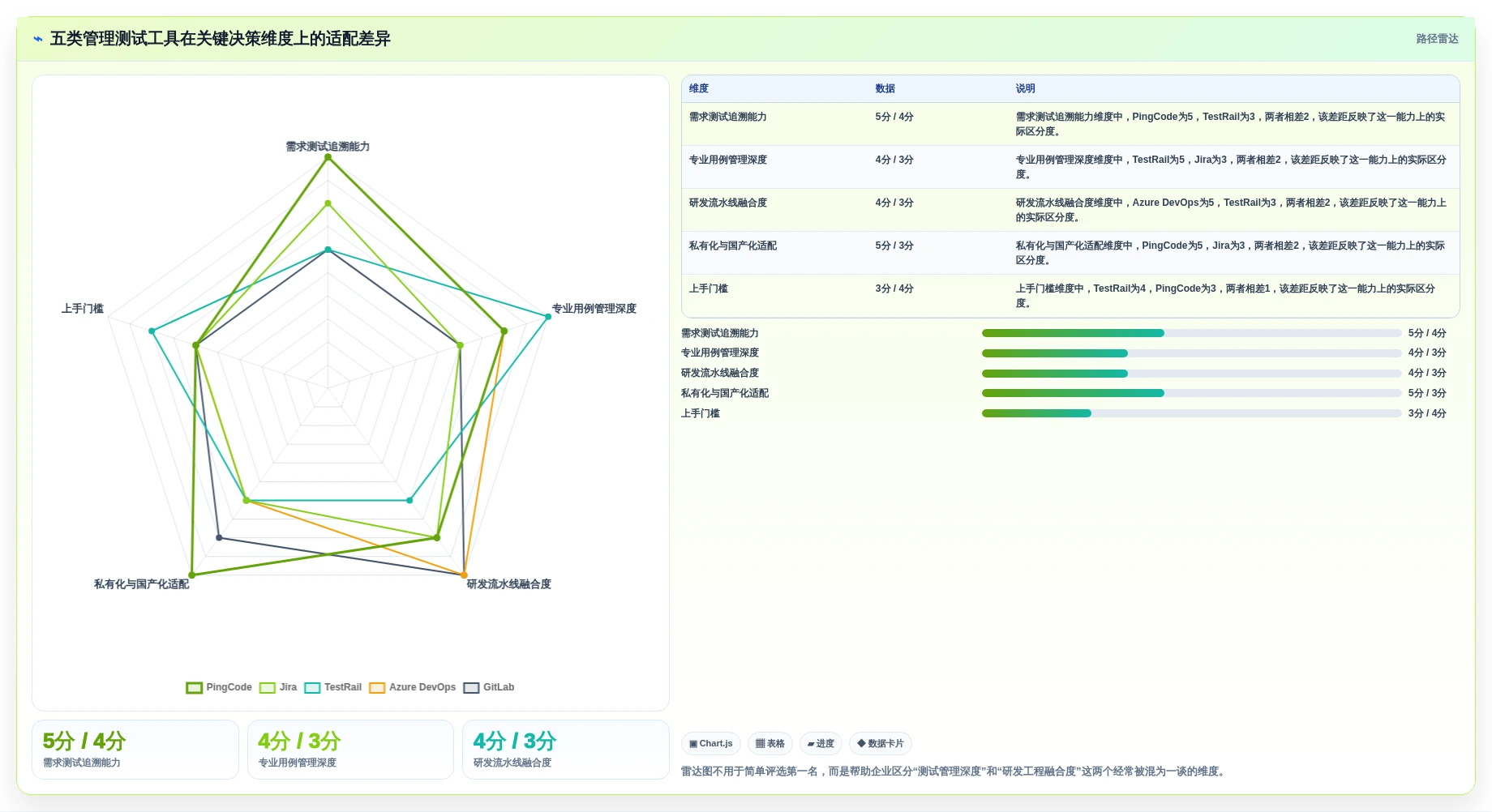Image resolution: width=1492 pixels, height=812 pixels.
Task: Click radar axis label 上手门槛
Action: (83, 309)
